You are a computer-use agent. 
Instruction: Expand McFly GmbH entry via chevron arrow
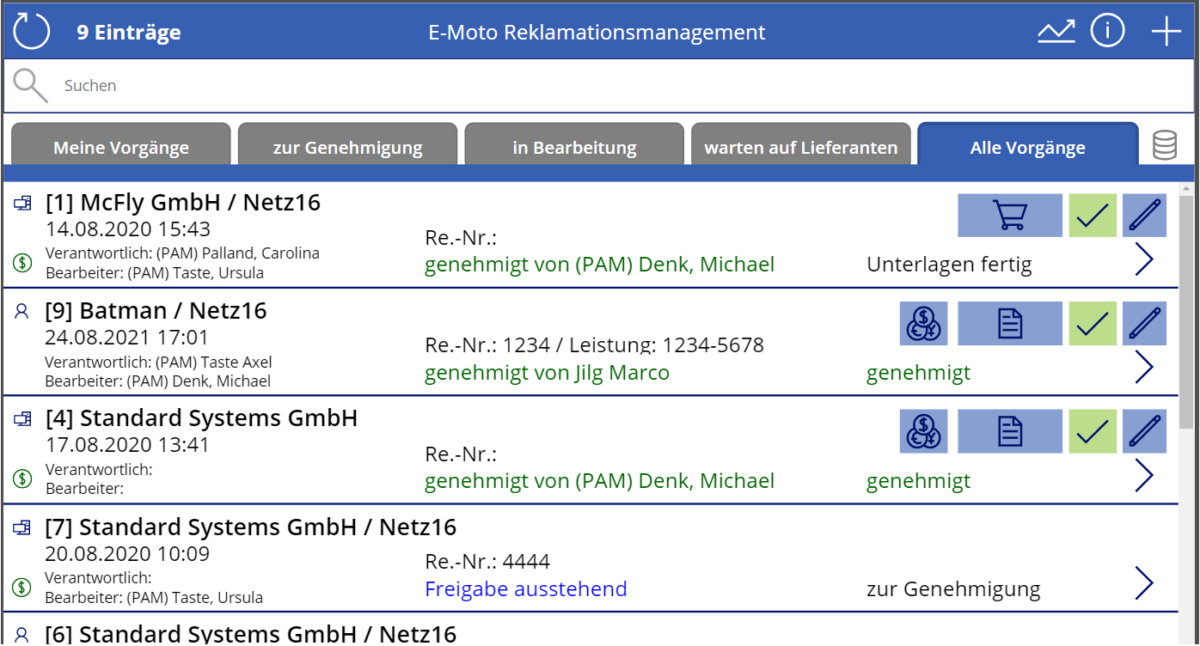click(x=1144, y=260)
